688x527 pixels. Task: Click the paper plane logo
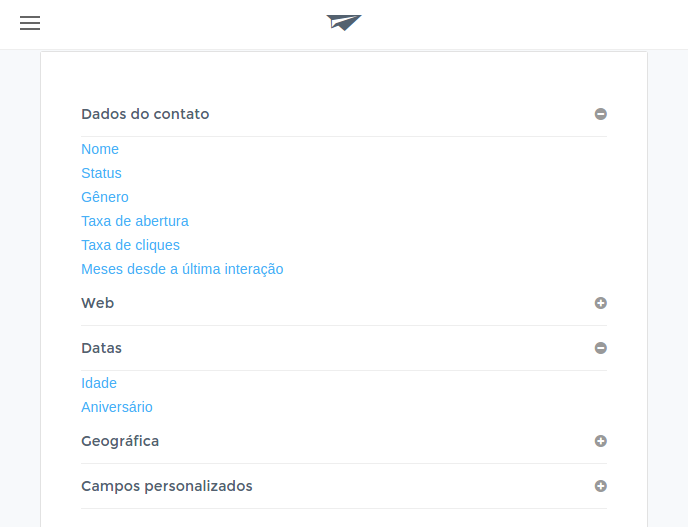click(344, 23)
